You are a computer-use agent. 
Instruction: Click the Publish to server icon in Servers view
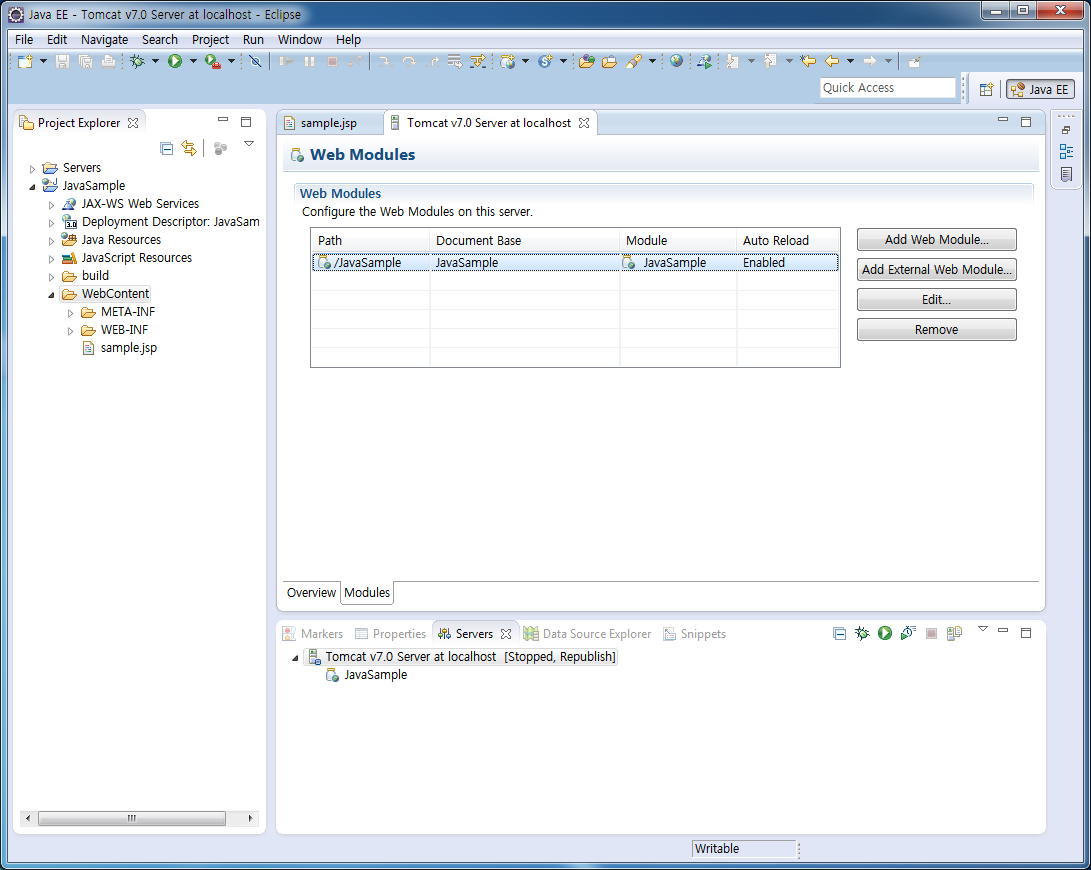[x=955, y=633]
